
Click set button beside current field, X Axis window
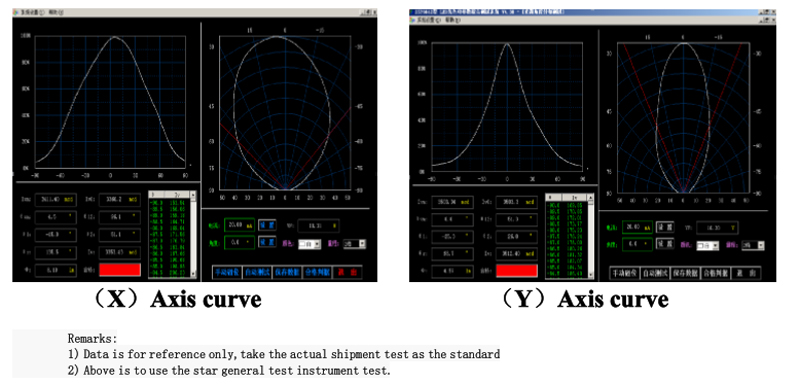(267, 225)
